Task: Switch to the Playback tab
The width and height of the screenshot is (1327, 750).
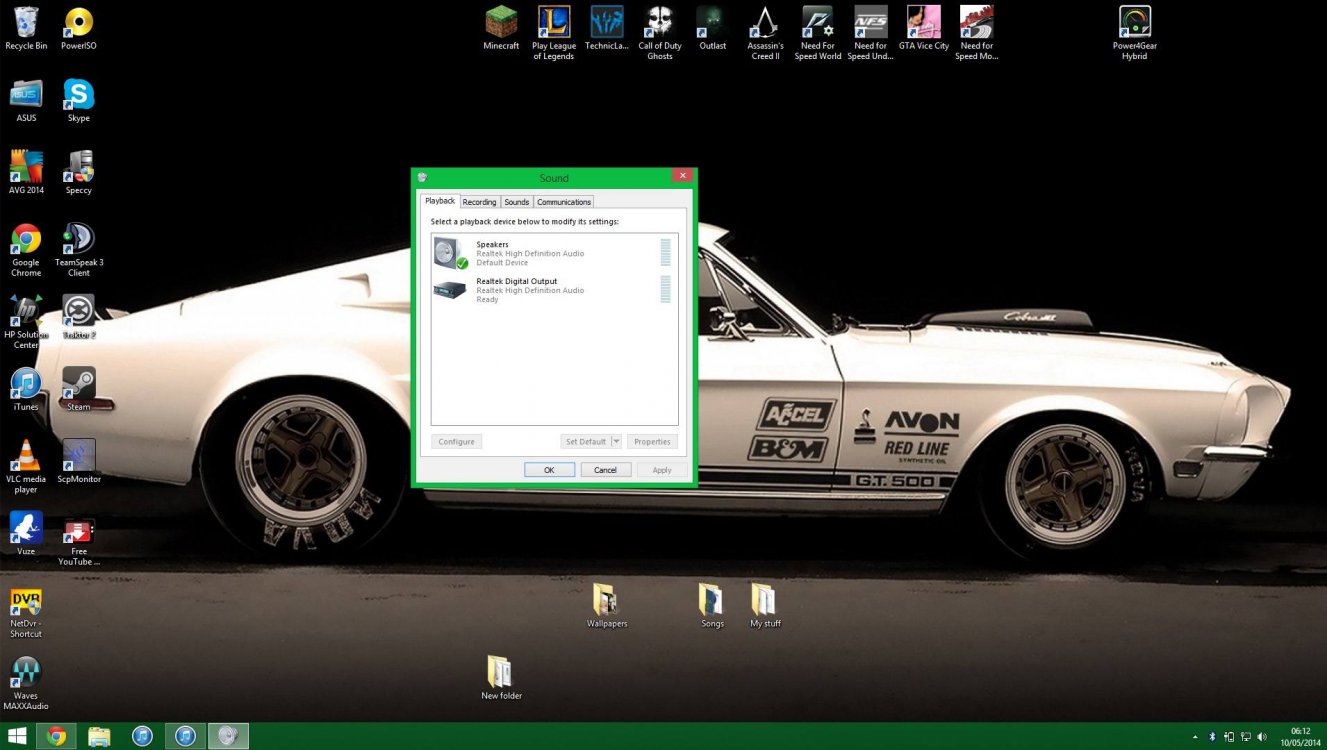Action: [x=440, y=201]
